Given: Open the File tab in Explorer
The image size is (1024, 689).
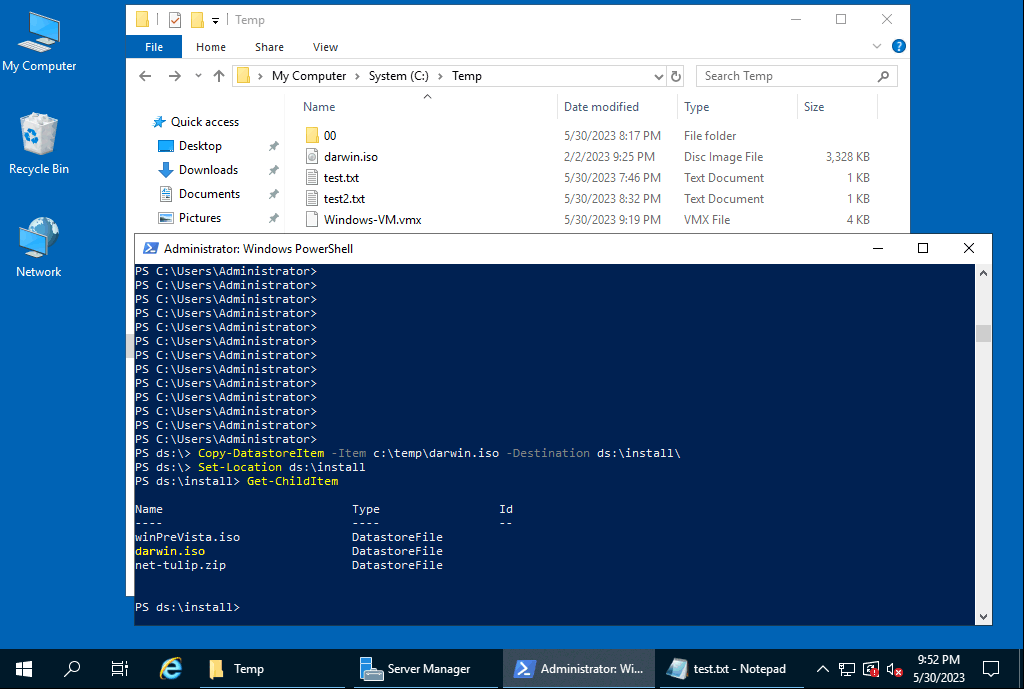Looking at the screenshot, I should [x=154, y=47].
